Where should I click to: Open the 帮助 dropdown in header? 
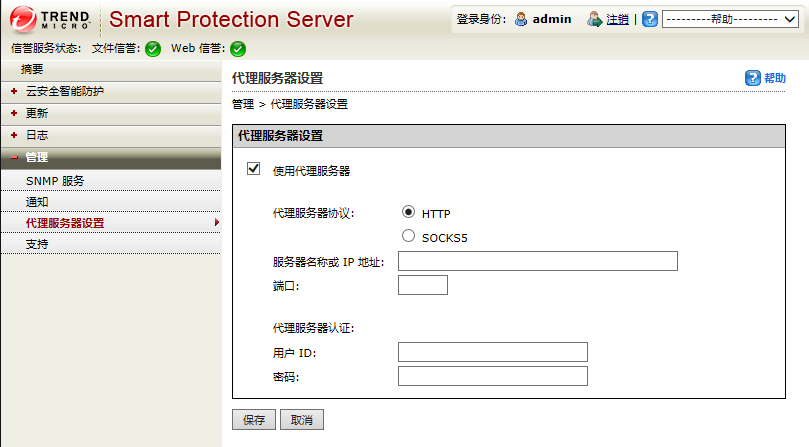pyautogui.click(x=733, y=19)
